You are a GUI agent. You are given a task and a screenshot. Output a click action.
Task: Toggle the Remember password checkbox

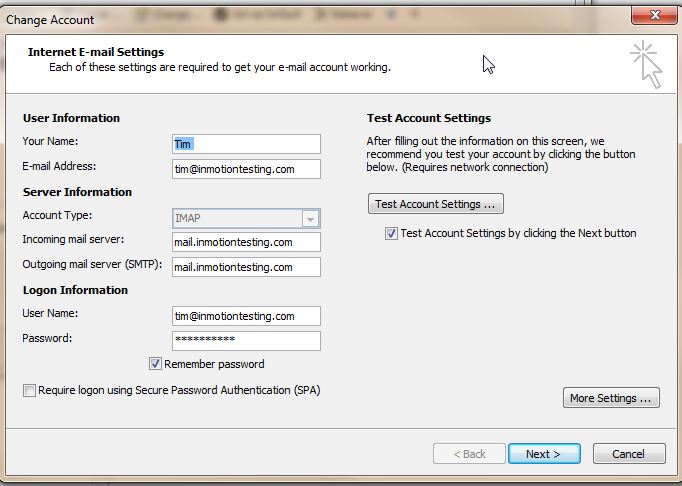point(155,364)
